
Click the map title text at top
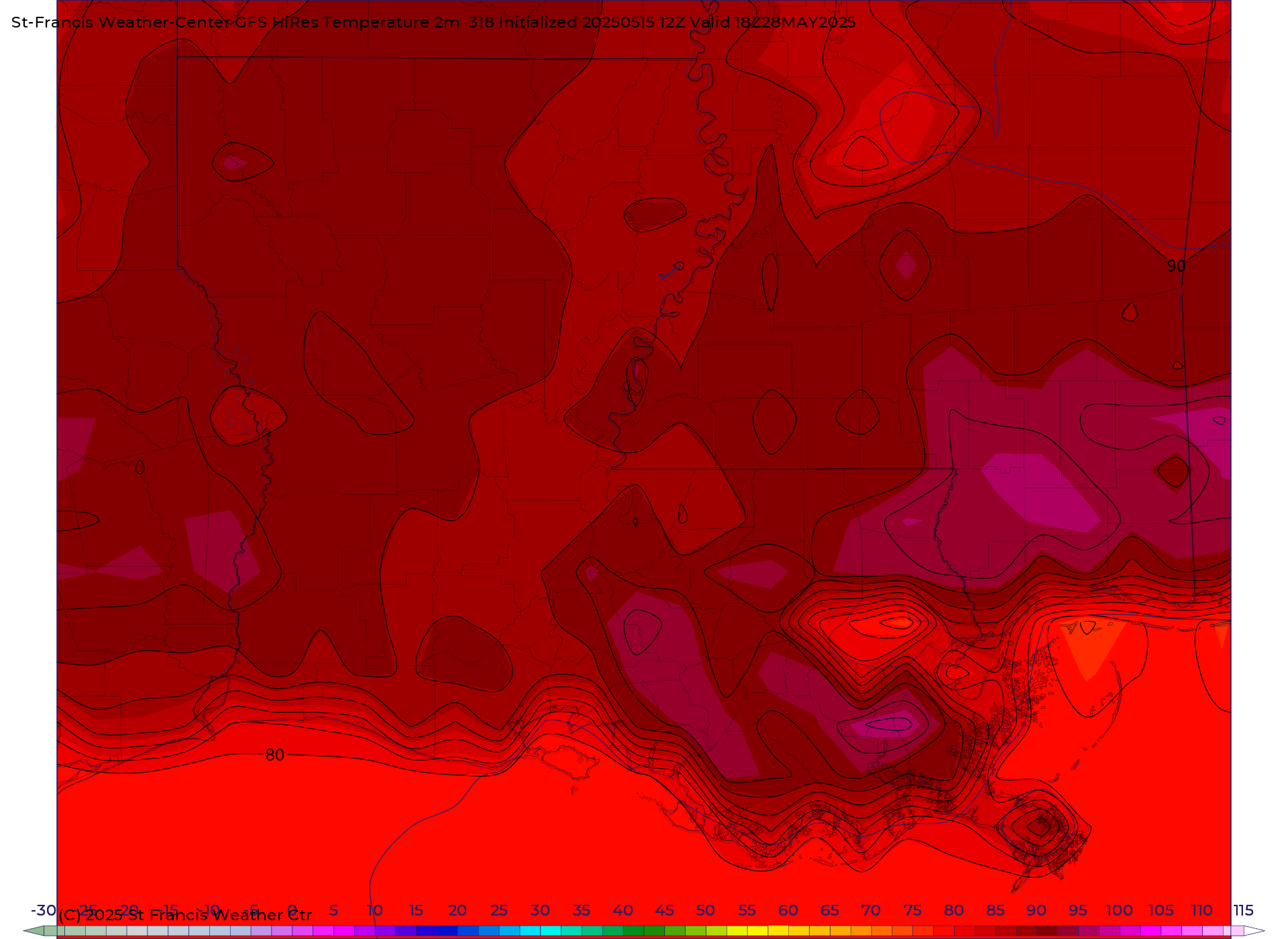433,22
